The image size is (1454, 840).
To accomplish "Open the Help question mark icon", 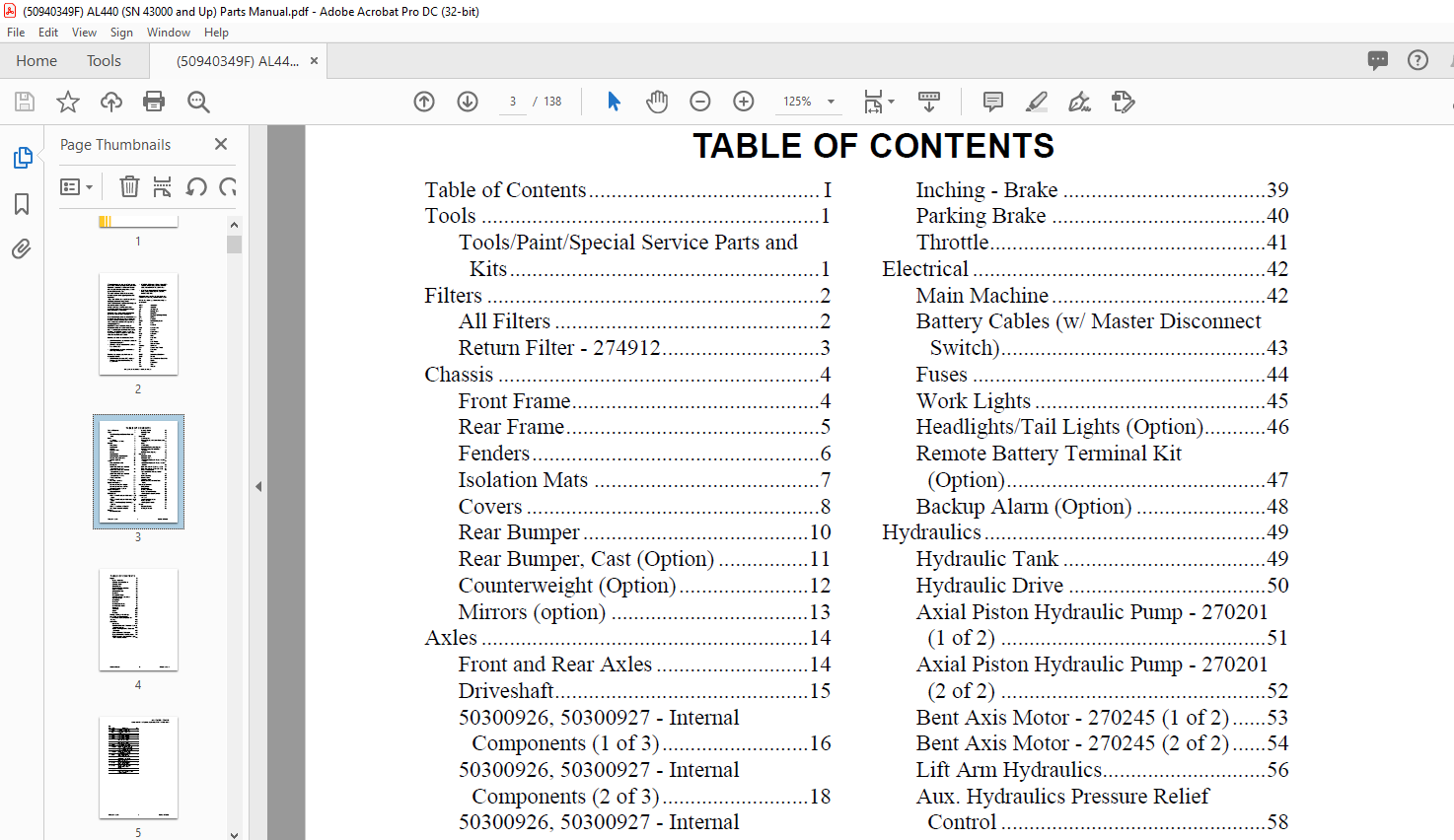I will coord(1418,60).
